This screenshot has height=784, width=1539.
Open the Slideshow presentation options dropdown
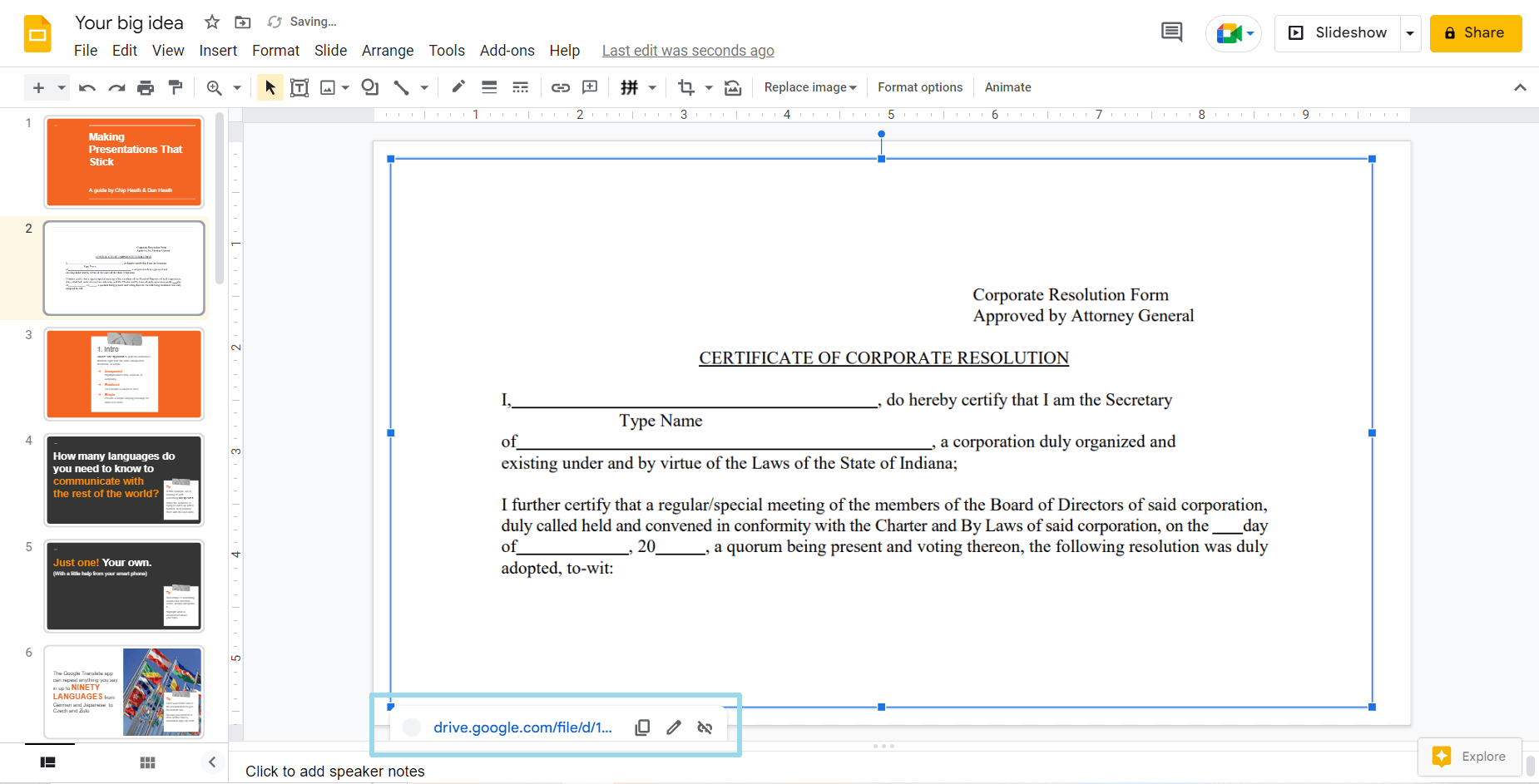pos(1409,33)
